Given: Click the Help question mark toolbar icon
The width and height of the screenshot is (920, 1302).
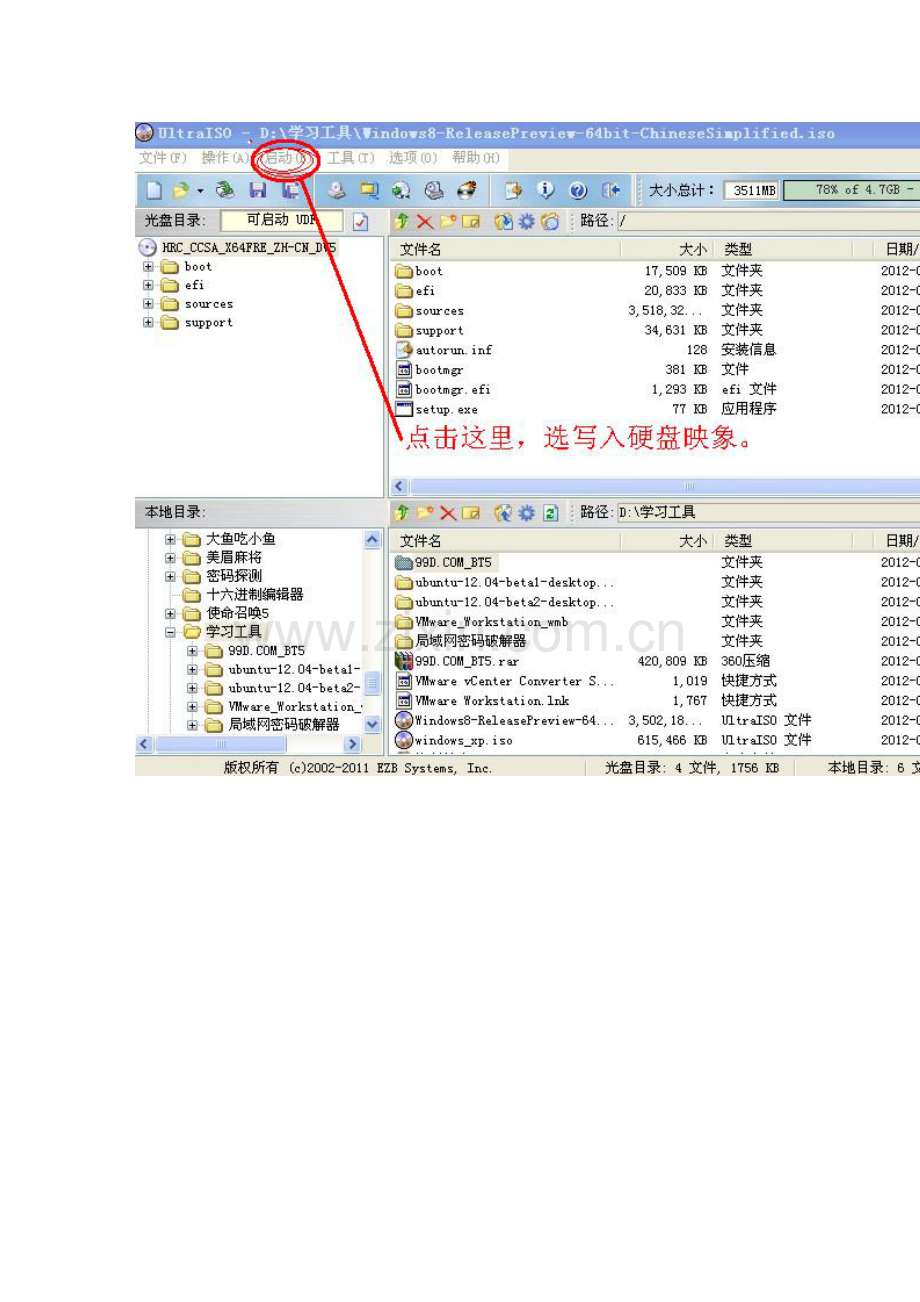Looking at the screenshot, I should tap(578, 190).
